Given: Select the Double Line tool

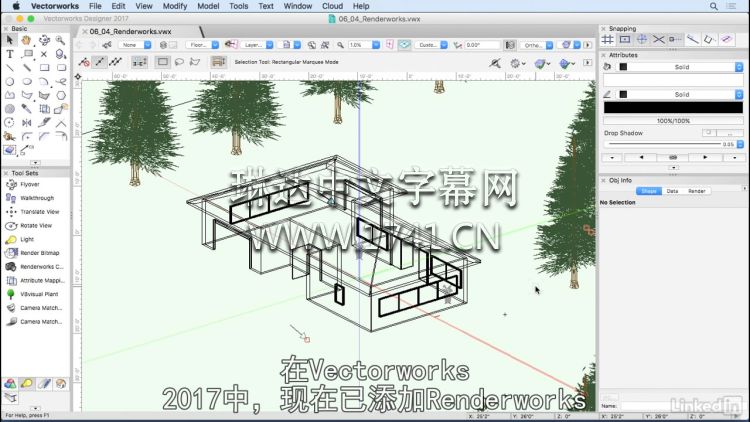Looking at the screenshot, I should coord(27,68).
